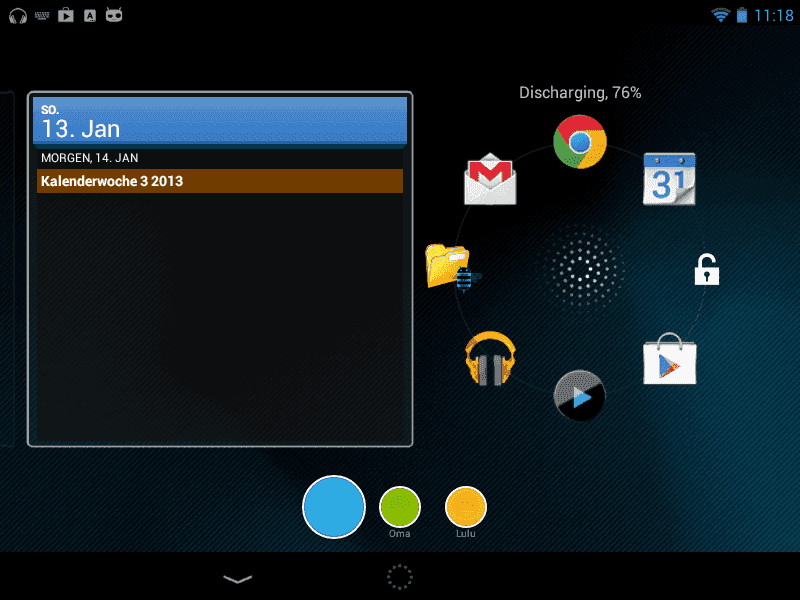Open the CyanogenMod mascot notification icon
This screenshot has height=600, width=800.
114,16
